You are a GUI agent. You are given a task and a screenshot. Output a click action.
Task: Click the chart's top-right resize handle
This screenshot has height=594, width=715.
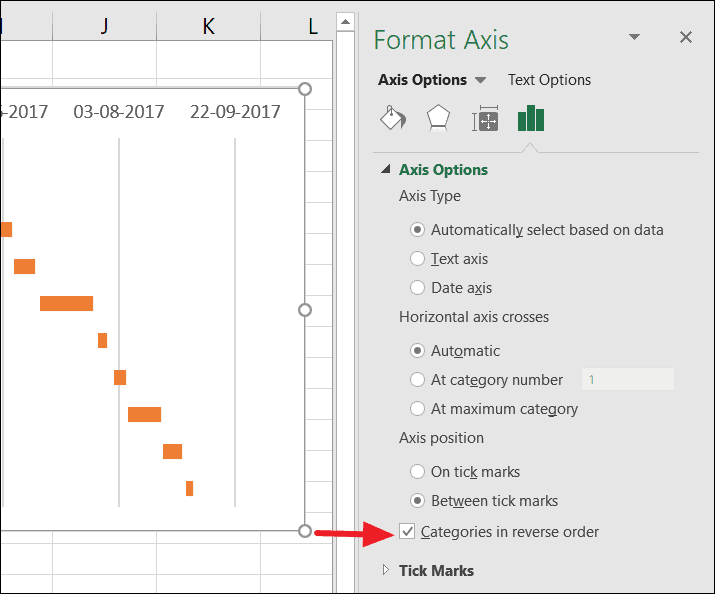(305, 89)
